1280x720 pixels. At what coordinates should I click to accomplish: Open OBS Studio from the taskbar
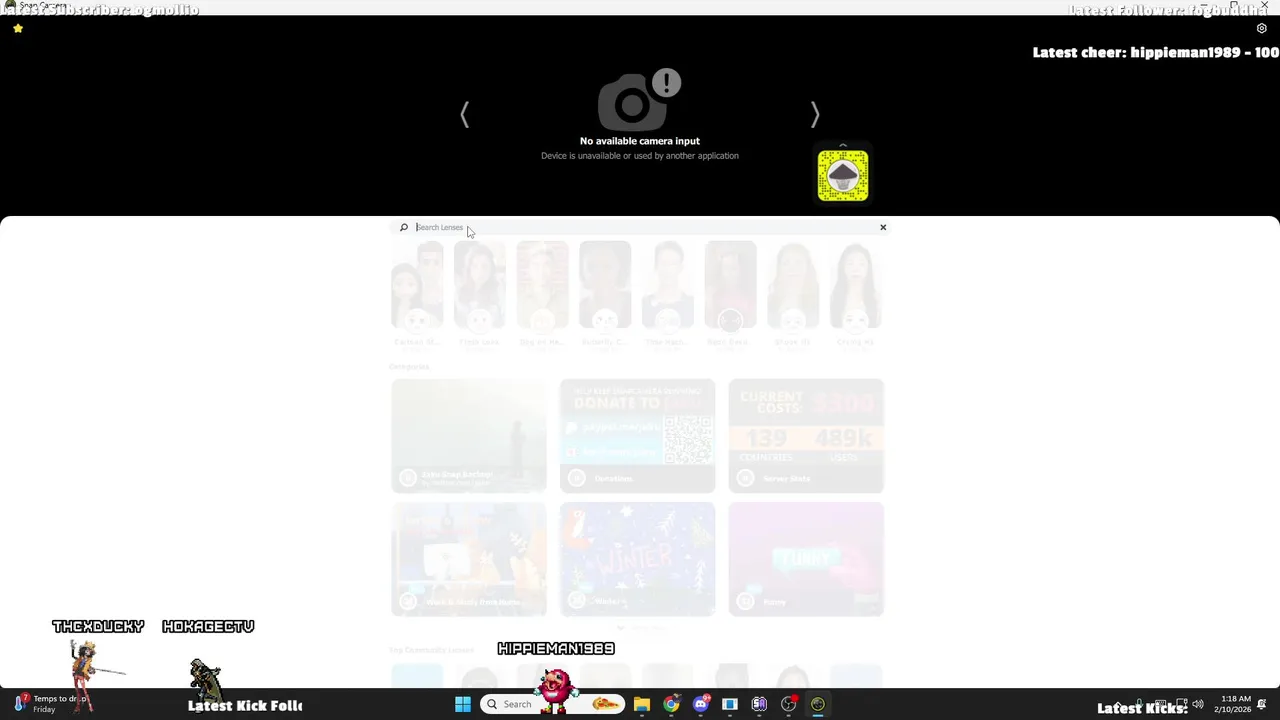pyautogui.click(x=788, y=704)
